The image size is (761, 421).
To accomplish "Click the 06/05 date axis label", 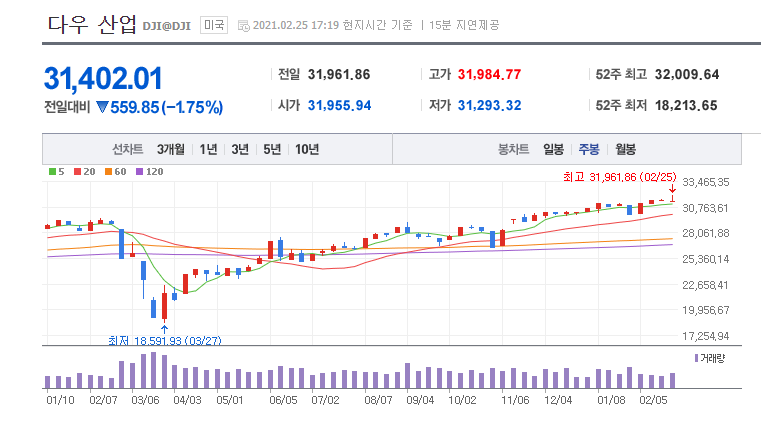I will [283, 400].
